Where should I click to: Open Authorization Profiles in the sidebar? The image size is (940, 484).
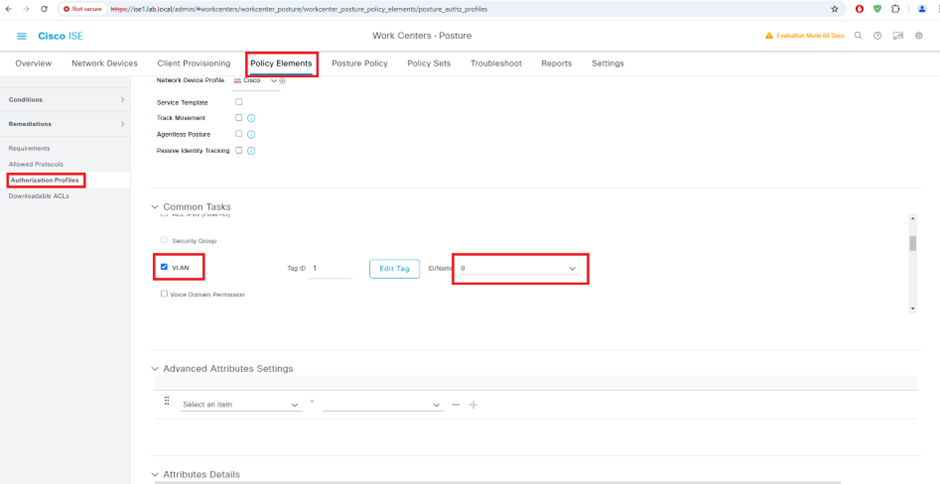point(44,180)
